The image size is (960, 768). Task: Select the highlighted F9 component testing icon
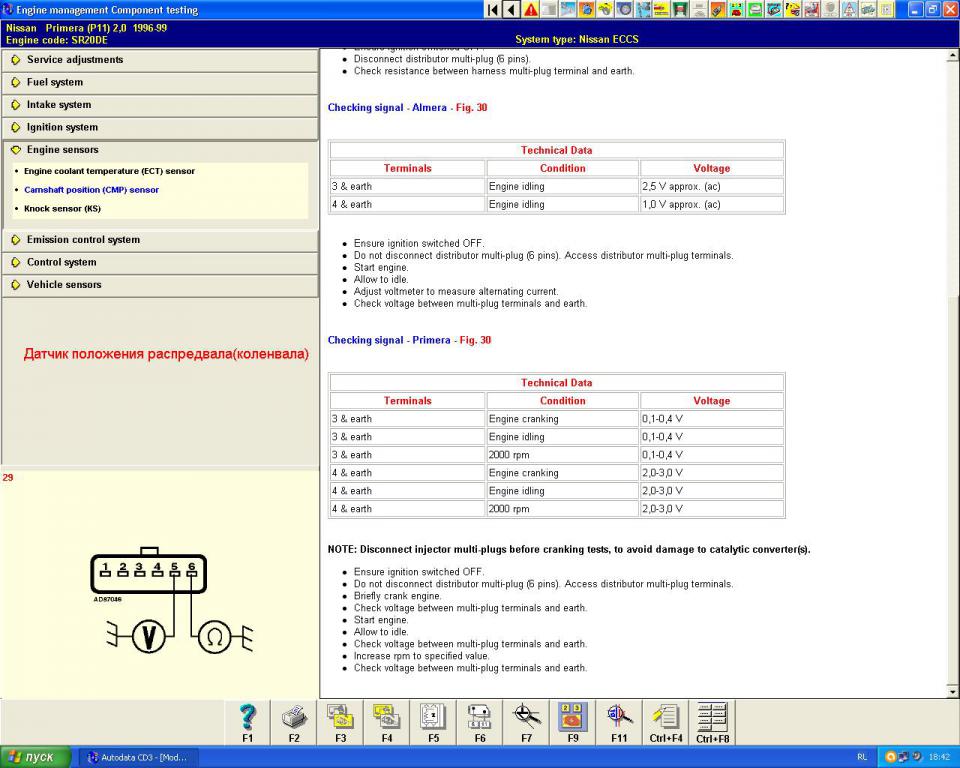click(573, 723)
